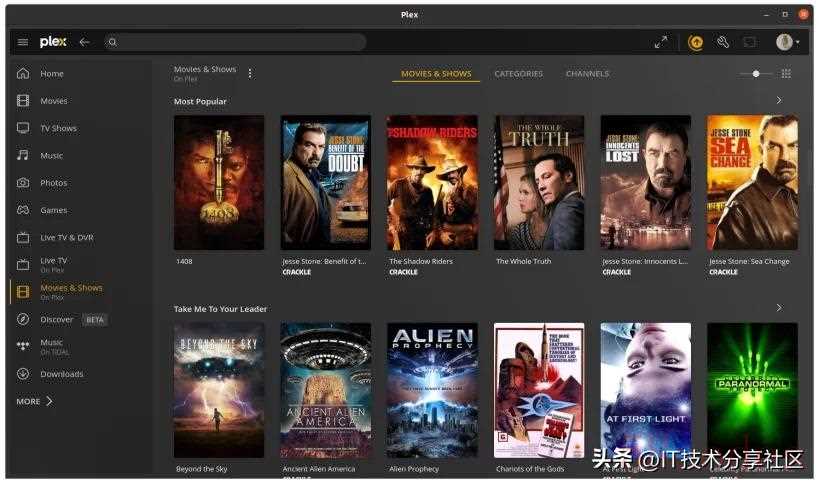Go back with the arrow icon
This screenshot has height=484, width=819.
85,42
